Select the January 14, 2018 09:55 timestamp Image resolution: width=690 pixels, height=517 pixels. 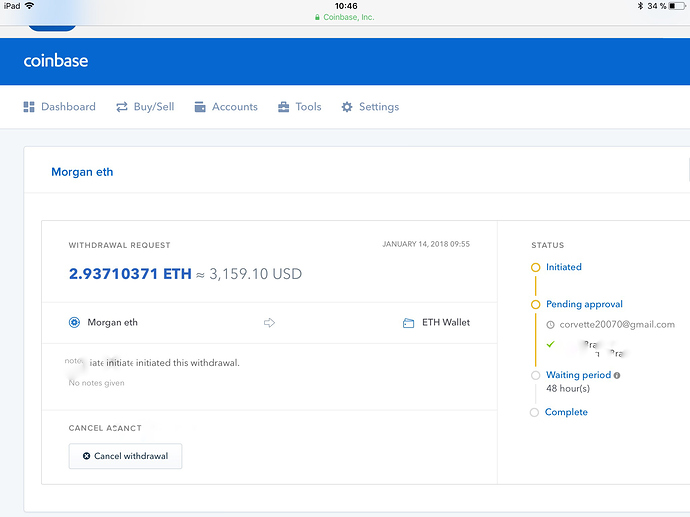point(426,244)
